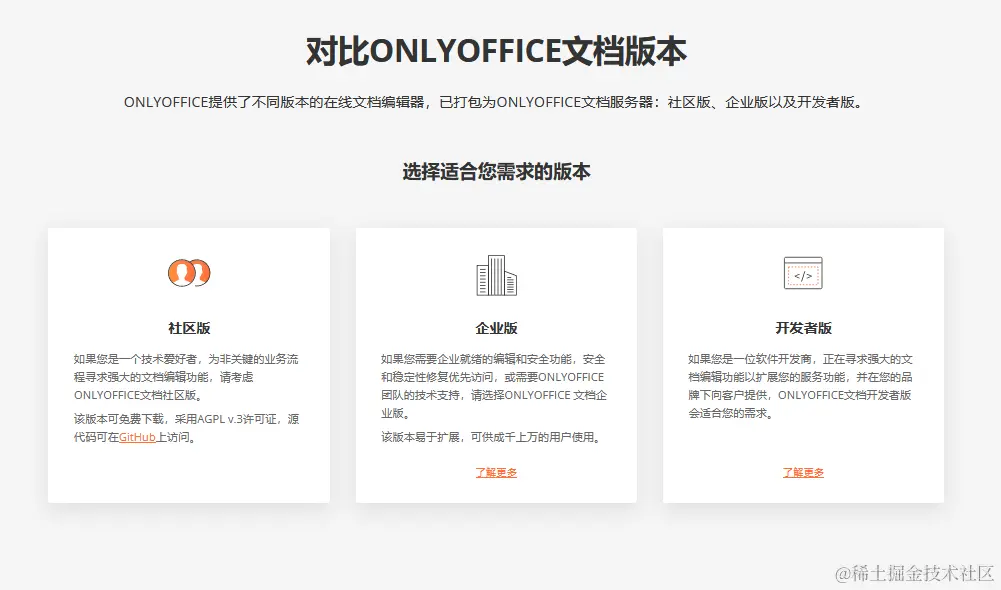The width and height of the screenshot is (1001, 590).
Task: Click the 开发者版 paragraph starting 如果您是一位软件开发商
Action: click(x=801, y=386)
